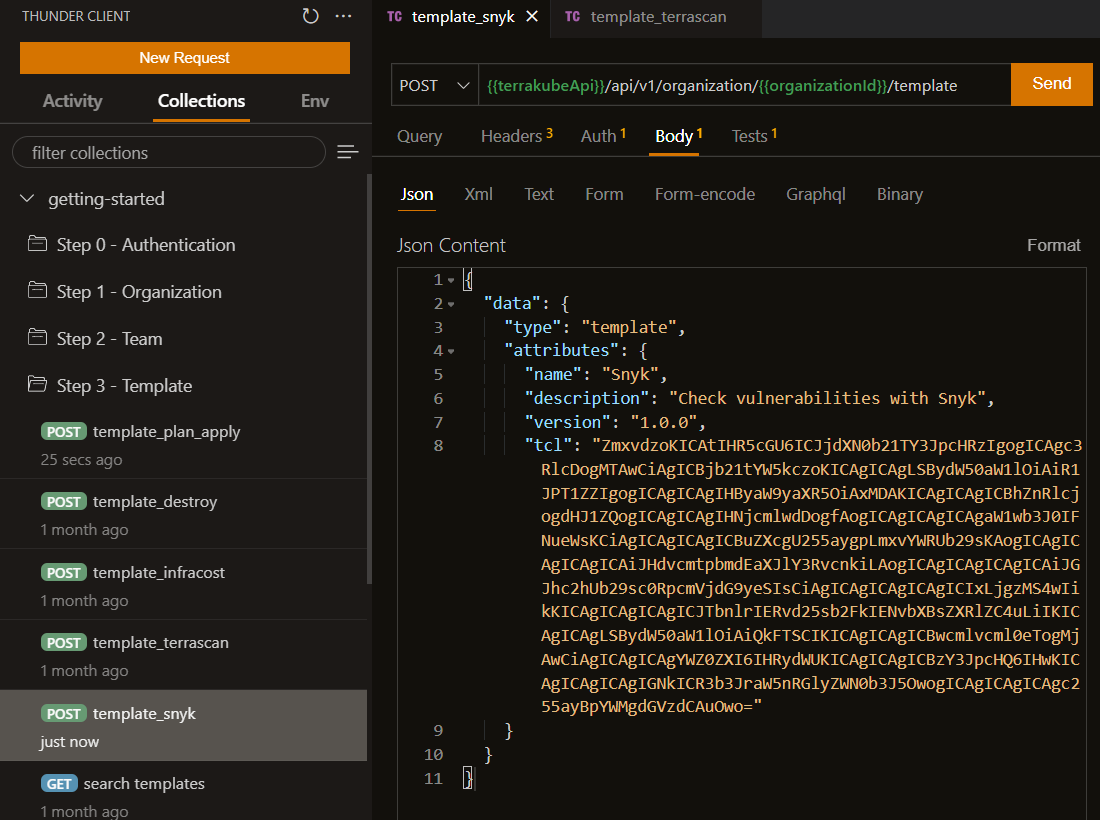Open the three-dots more options menu
The image size is (1100, 820).
tap(344, 16)
